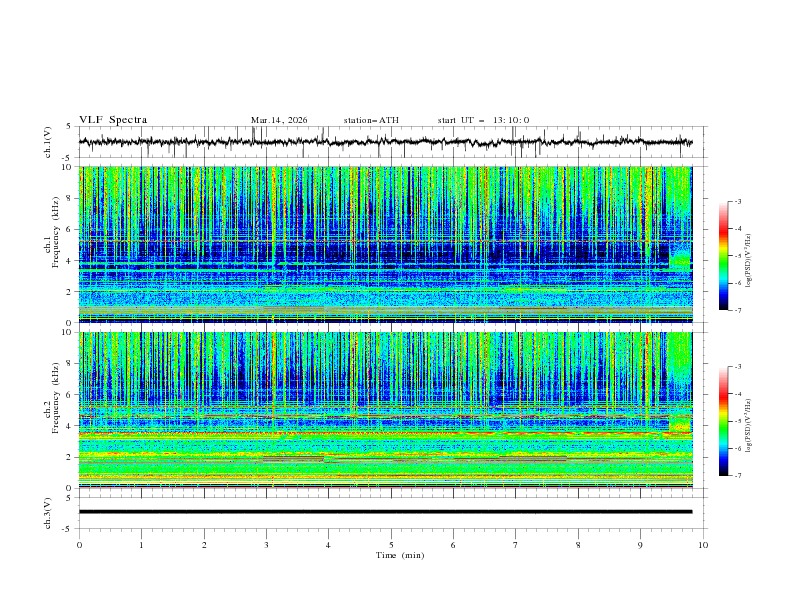The image size is (792, 612).
Task: Click the "-3" tick on upper color bar
Action: tap(737, 201)
